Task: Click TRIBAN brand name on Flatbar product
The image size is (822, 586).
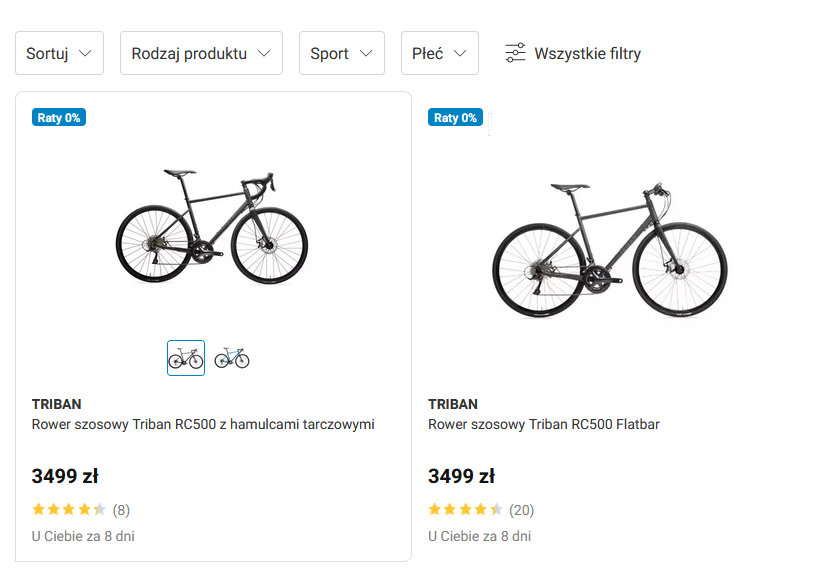Action: tap(453, 404)
